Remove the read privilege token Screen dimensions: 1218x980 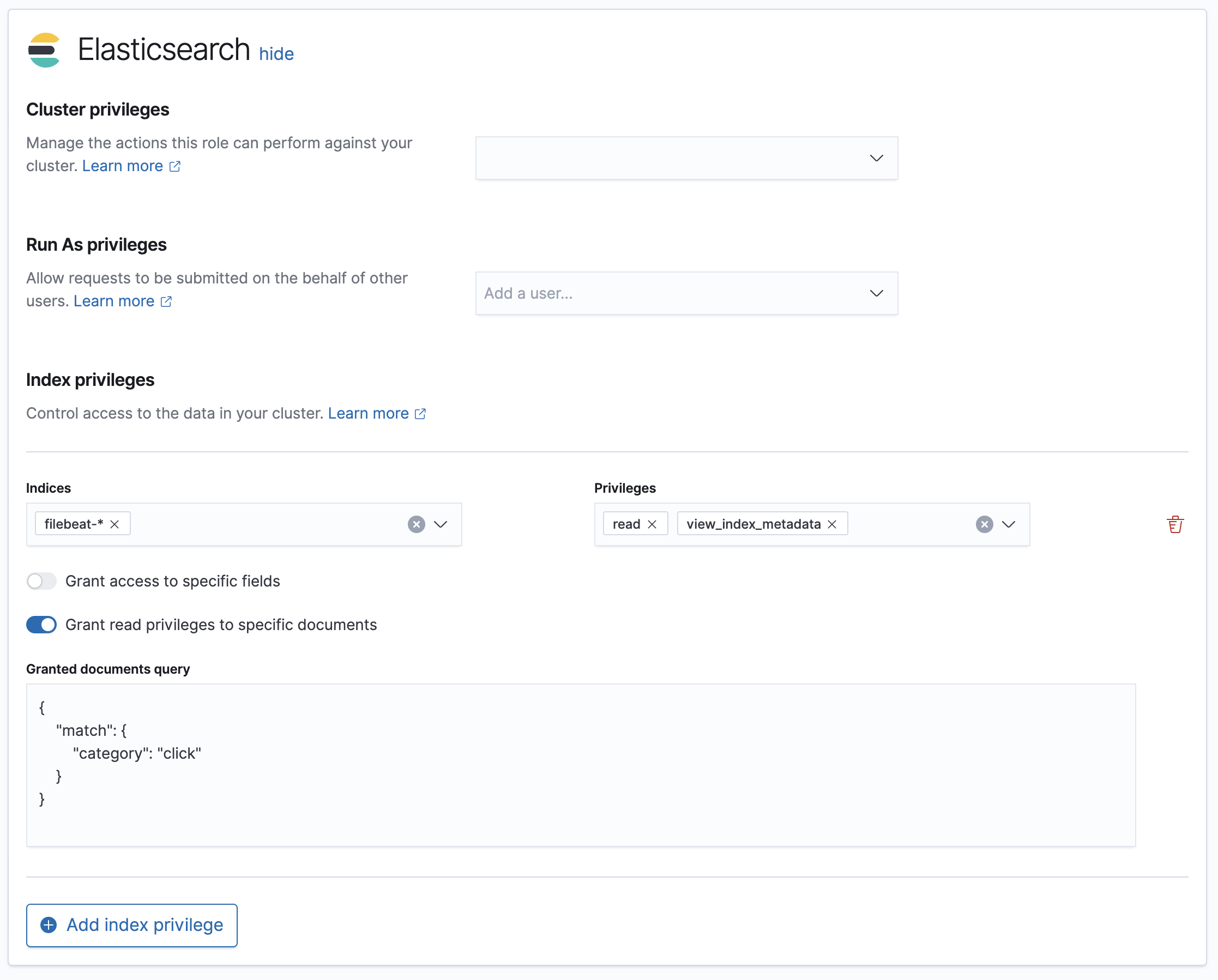tap(653, 524)
